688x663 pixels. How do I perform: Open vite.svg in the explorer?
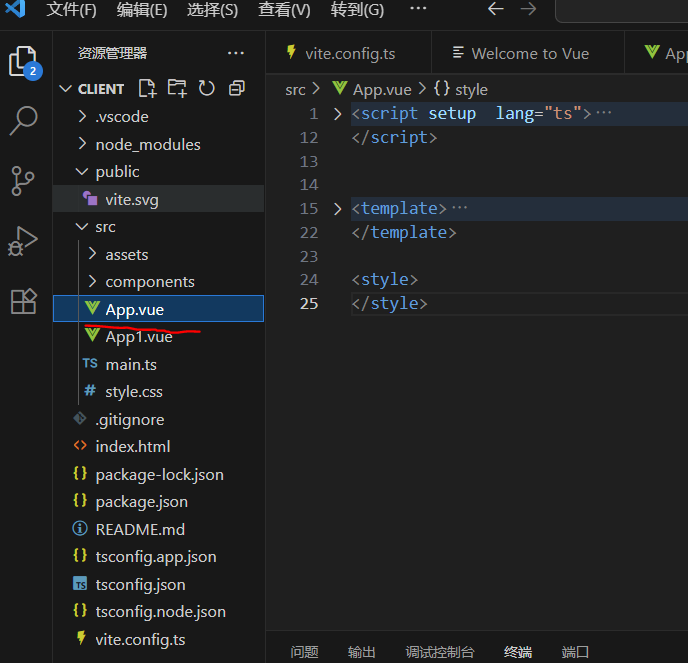click(x=159, y=200)
